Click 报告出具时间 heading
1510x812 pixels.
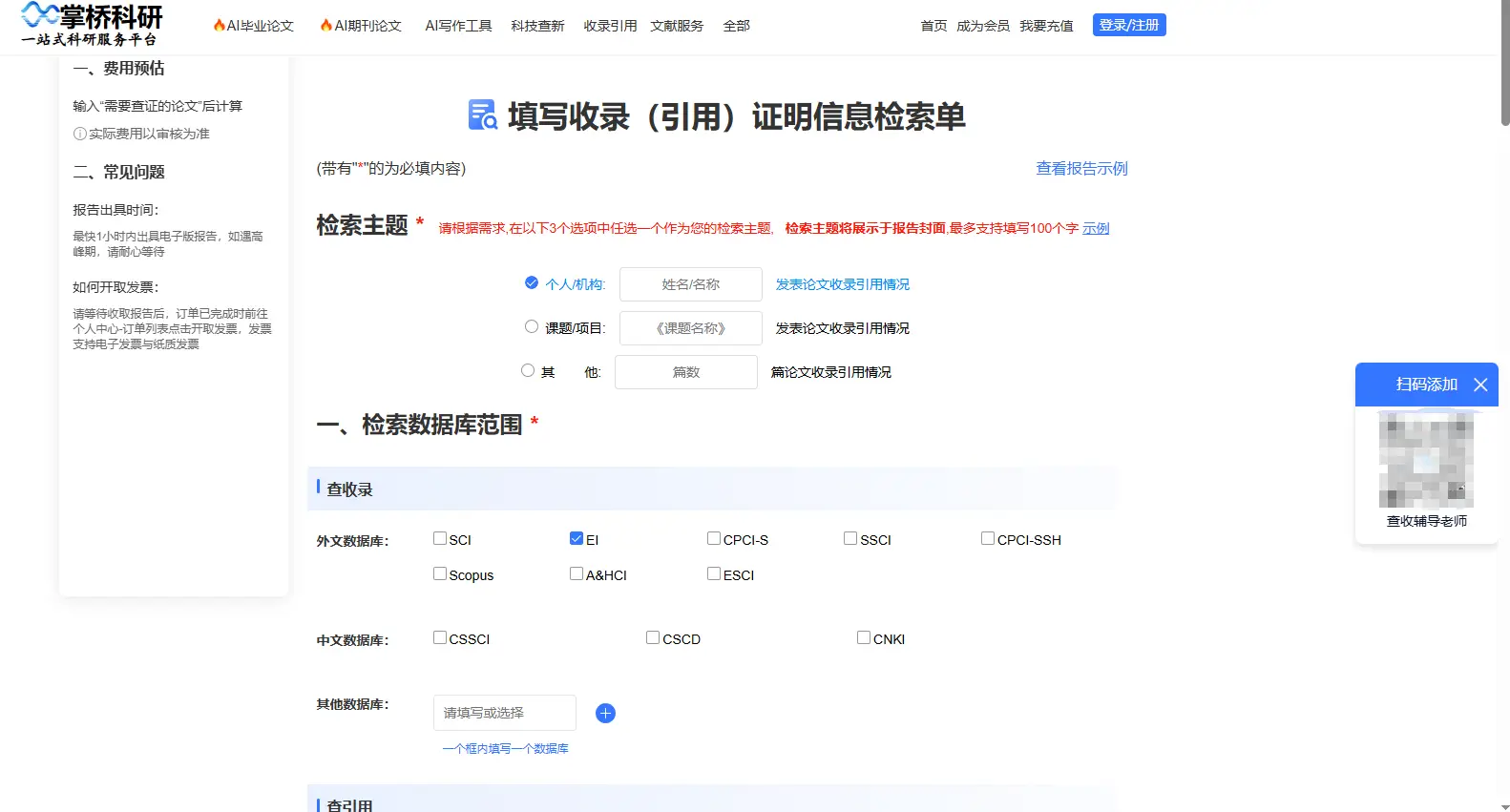point(115,209)
